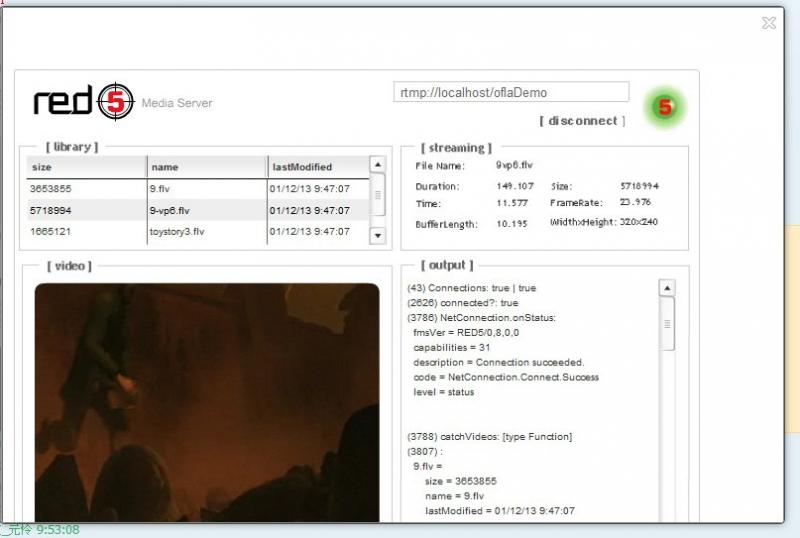This screenshot has width=800, height=538.
Task: Sort library by size column header
Action: coord(86,167)
